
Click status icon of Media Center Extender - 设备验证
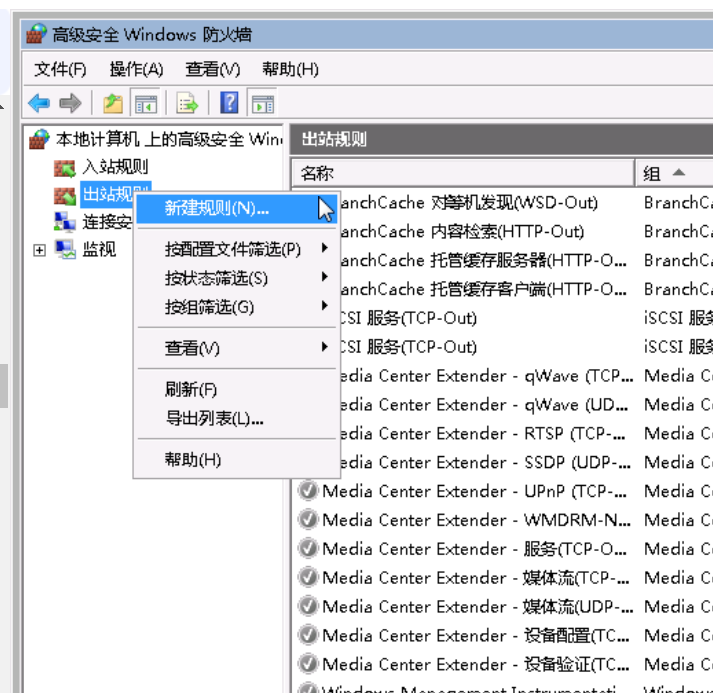(308, 664)
